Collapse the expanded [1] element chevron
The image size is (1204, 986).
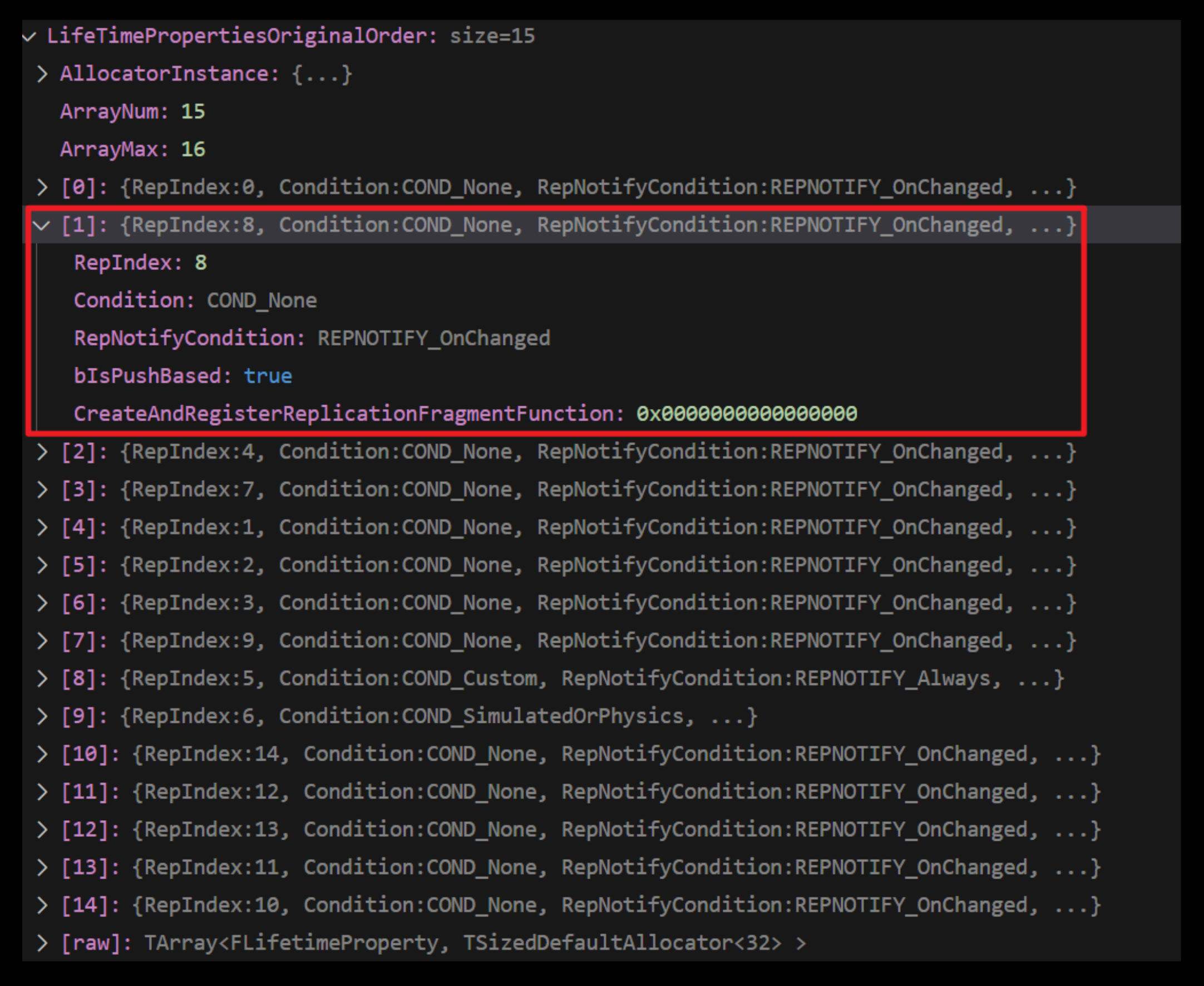point(42,225)
